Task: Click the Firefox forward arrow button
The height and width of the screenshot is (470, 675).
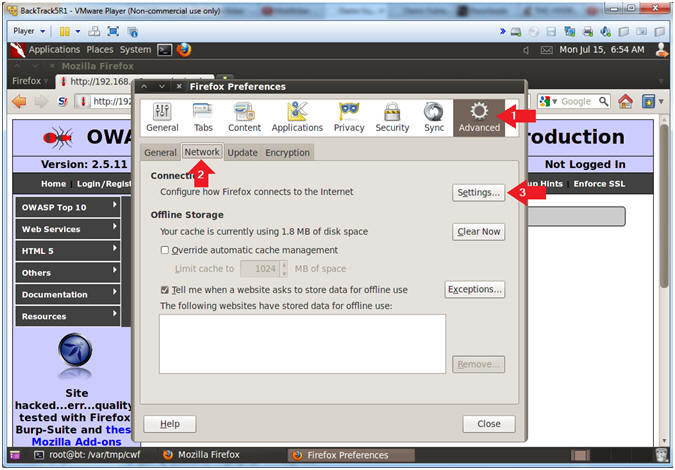Action: click(x=42, y=102)
